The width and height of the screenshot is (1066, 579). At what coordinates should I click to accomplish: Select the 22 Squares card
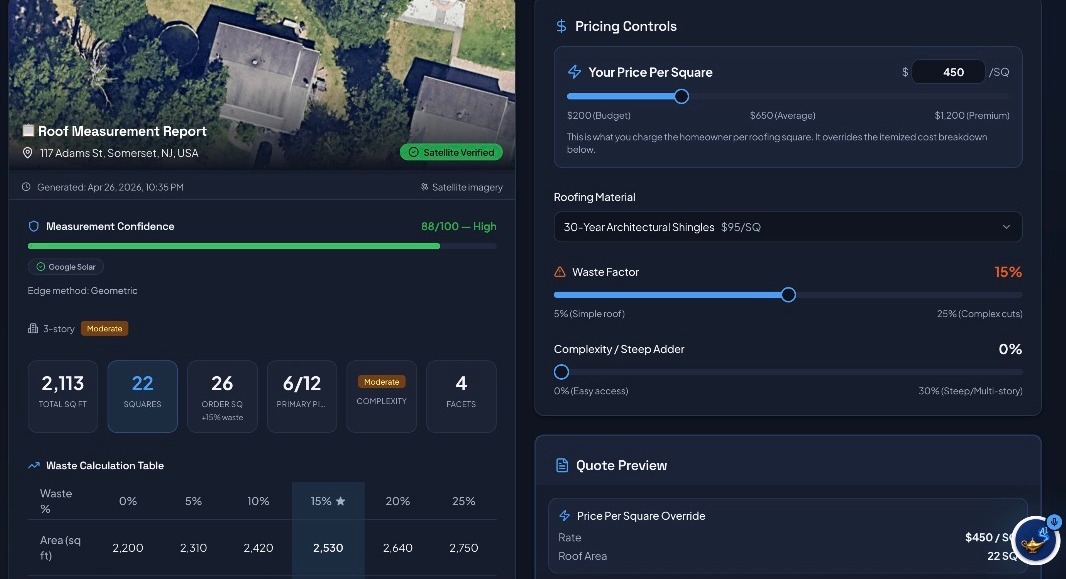point(142,396)
